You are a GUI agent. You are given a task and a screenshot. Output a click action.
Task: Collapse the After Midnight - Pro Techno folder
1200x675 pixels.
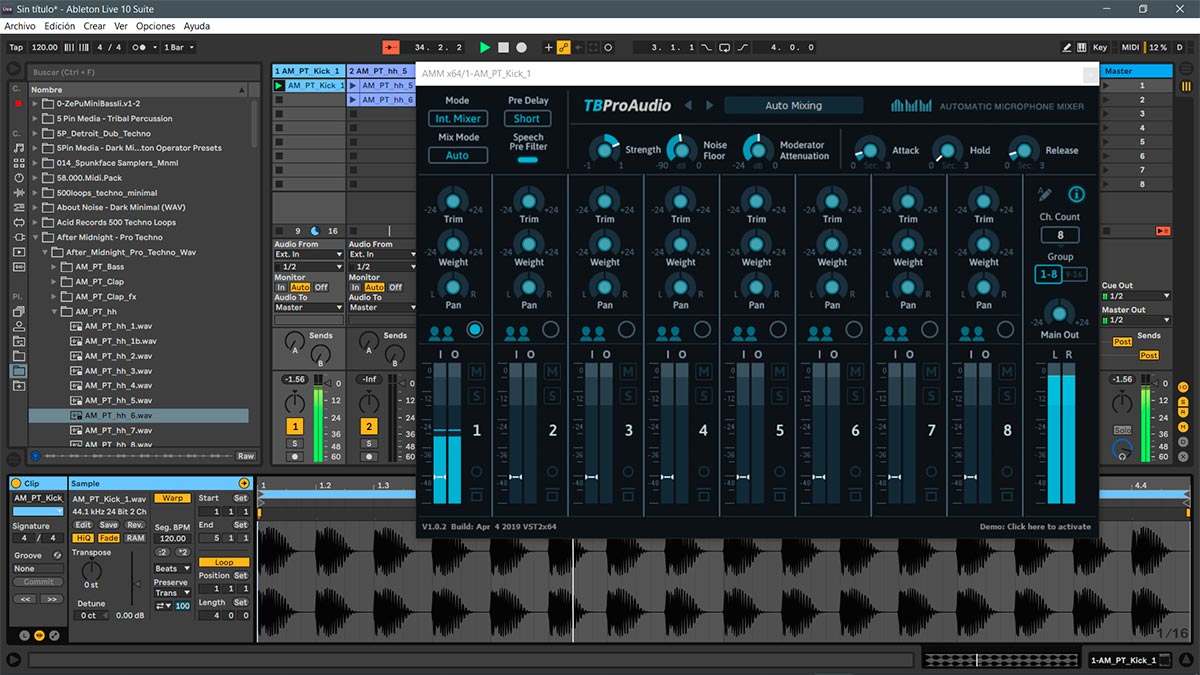pyautogui.click(x=35, y=238)
